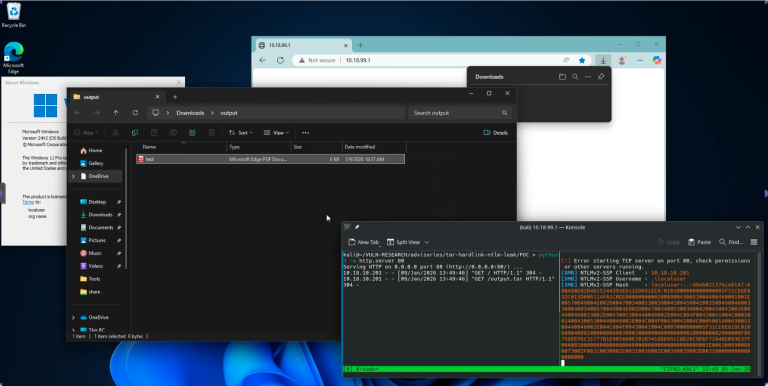Open the Sort dropdown in File Explorer
Image resolution: width=768 pixels, height=386 pixels.
pyautogui.click(x=240, y=133)
